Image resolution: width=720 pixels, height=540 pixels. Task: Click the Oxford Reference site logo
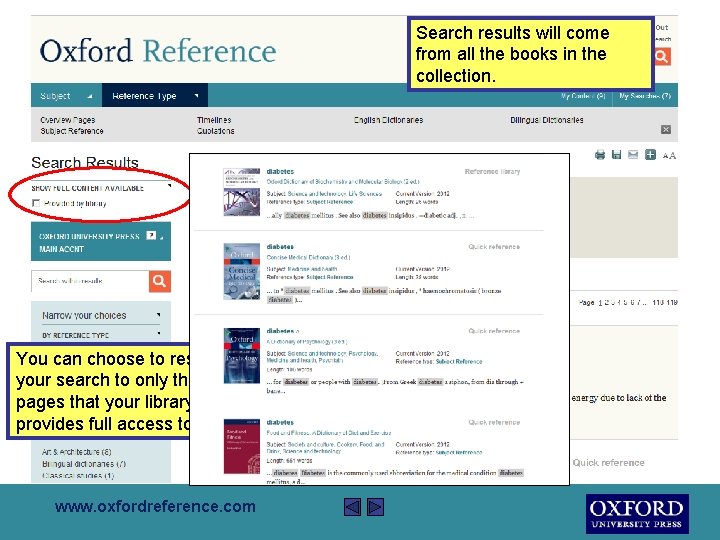click(158, 51)
